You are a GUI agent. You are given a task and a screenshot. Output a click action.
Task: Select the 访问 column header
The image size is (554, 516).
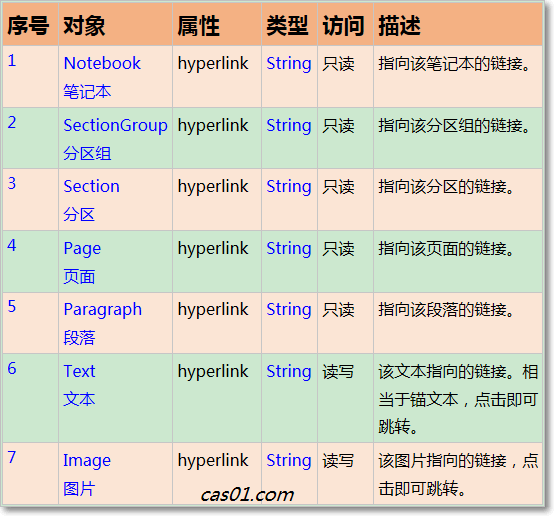click(x=343, y=25)
